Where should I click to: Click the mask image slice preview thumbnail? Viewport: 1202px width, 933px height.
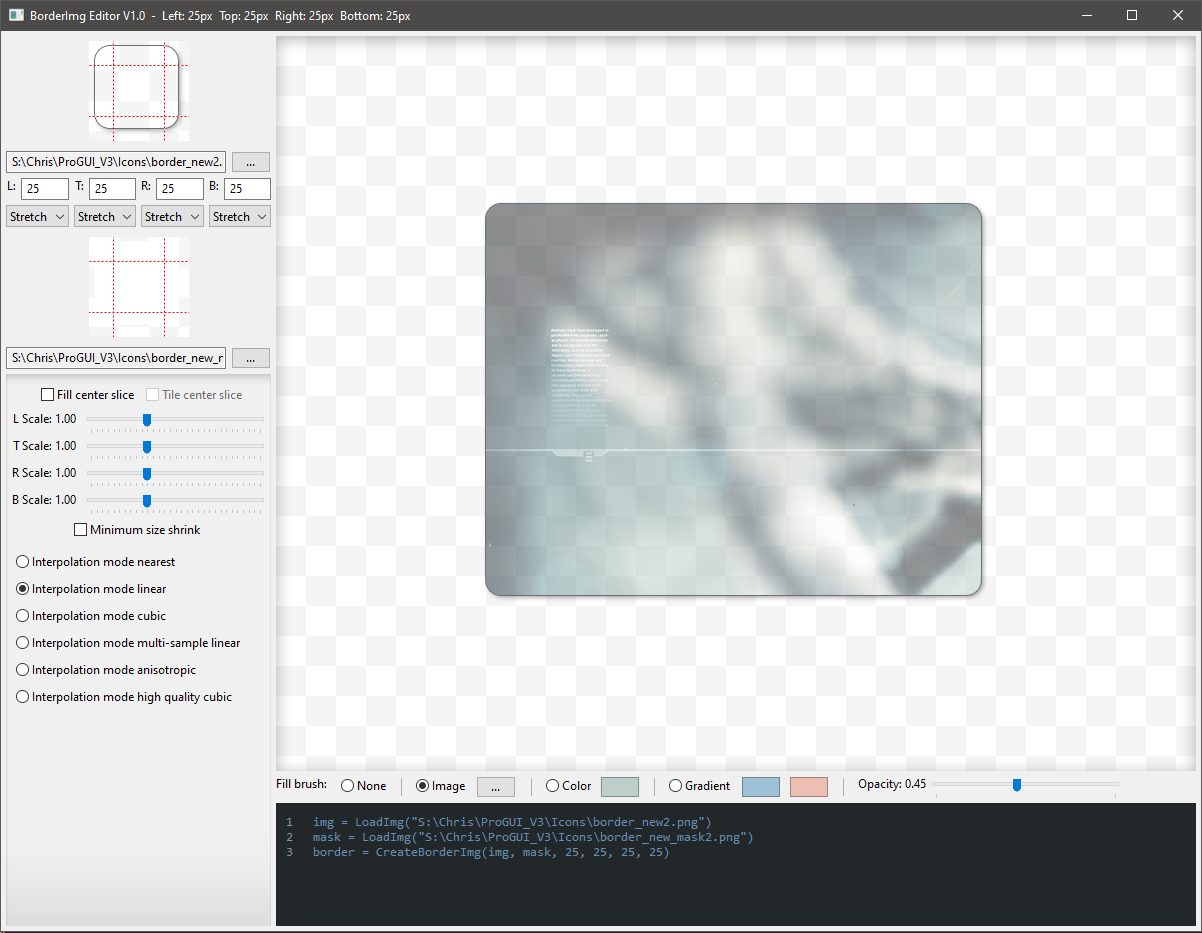click(139, 287)
